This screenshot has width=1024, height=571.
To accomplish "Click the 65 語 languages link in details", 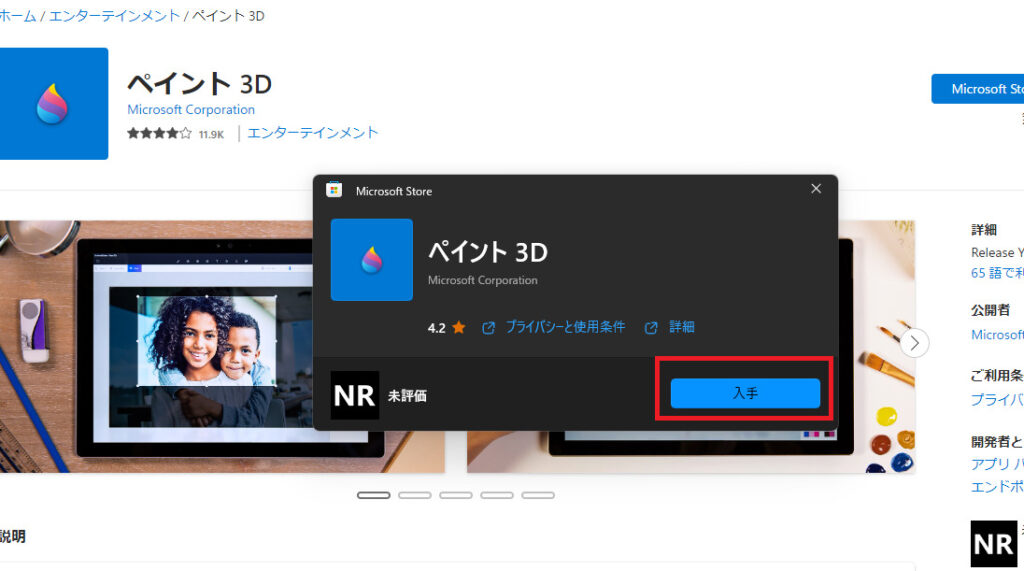I will 997,273.
